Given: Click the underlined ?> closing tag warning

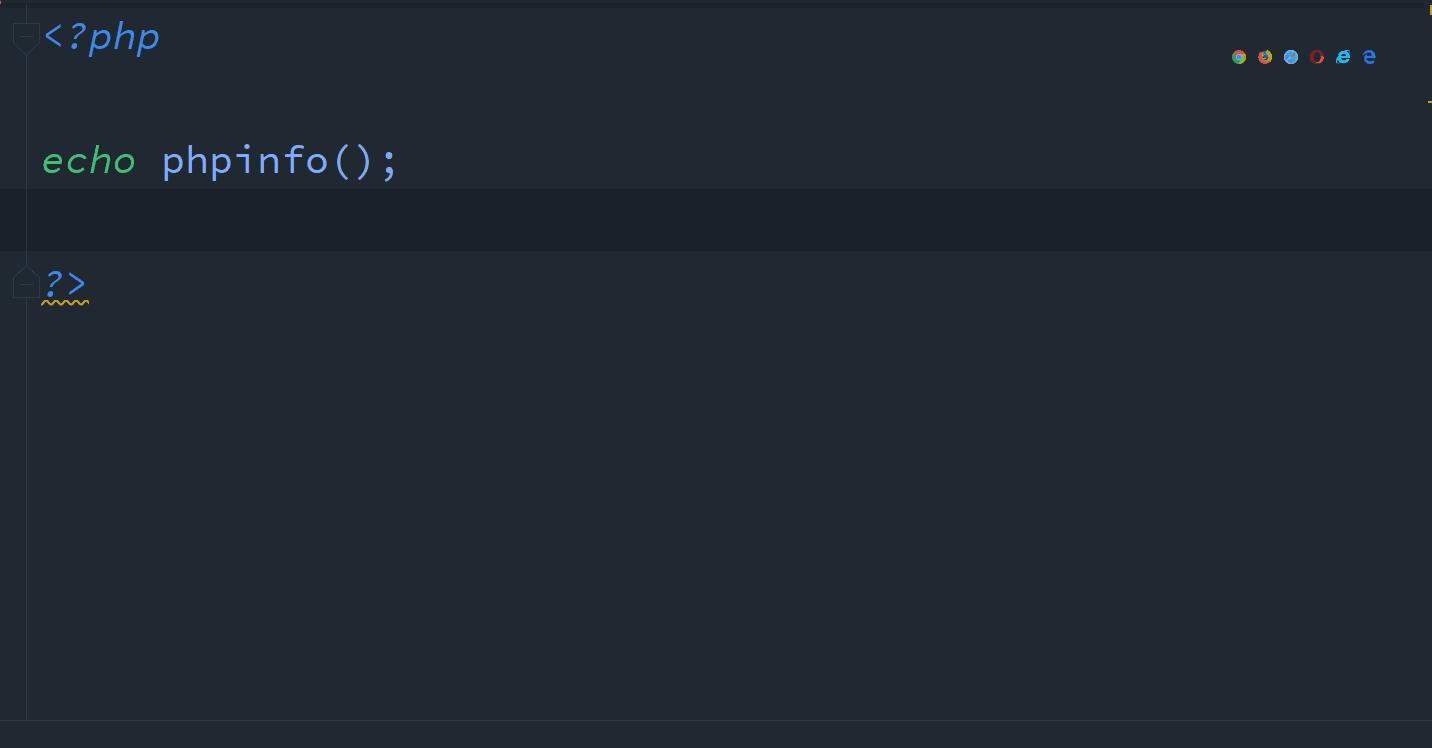Looking at the screenshot, I should (64, 284).
